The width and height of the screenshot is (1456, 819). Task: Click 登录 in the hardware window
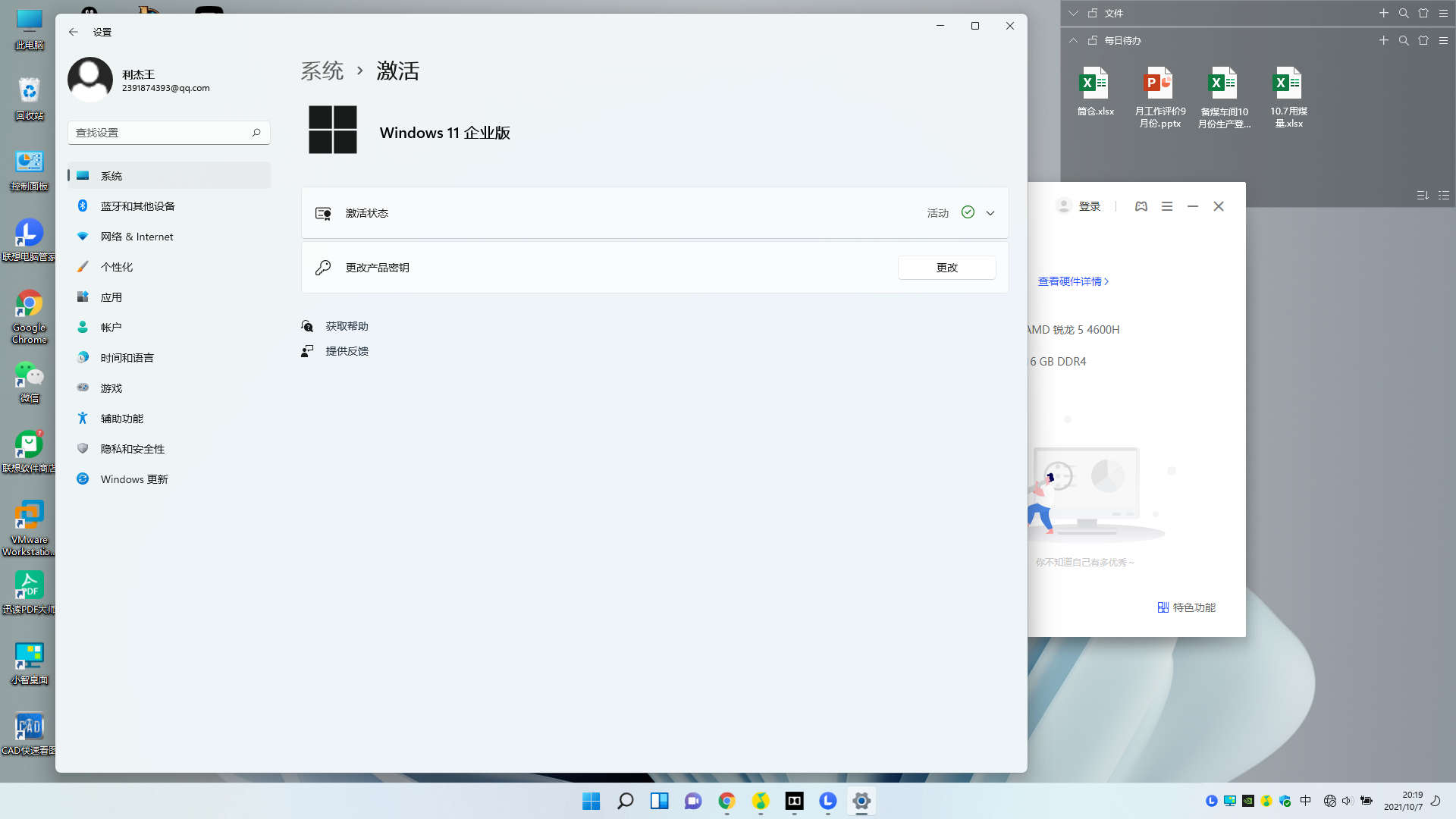[1089, 206]
